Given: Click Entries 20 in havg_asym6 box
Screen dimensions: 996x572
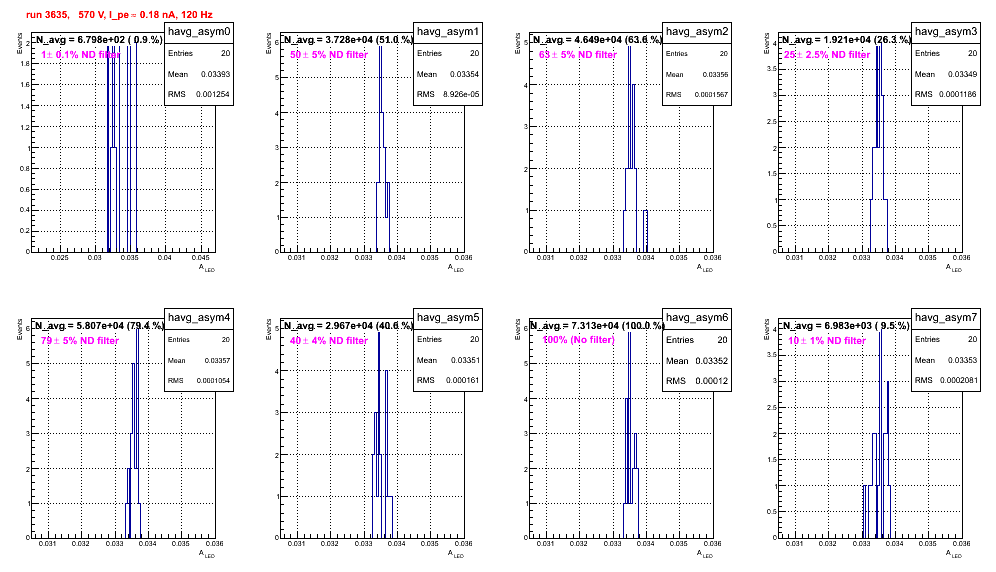Looking at the screenshot, I should click(697, 340).
